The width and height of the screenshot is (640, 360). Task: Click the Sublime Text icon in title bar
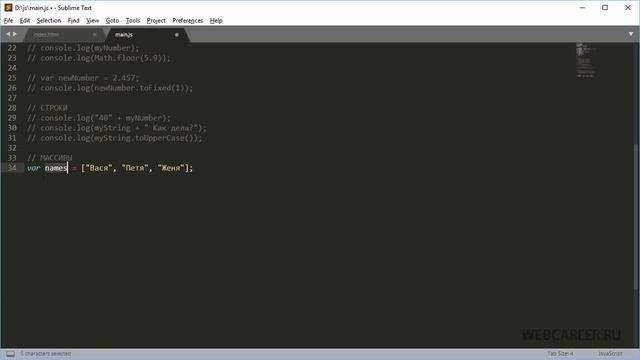tap(8, 7)
